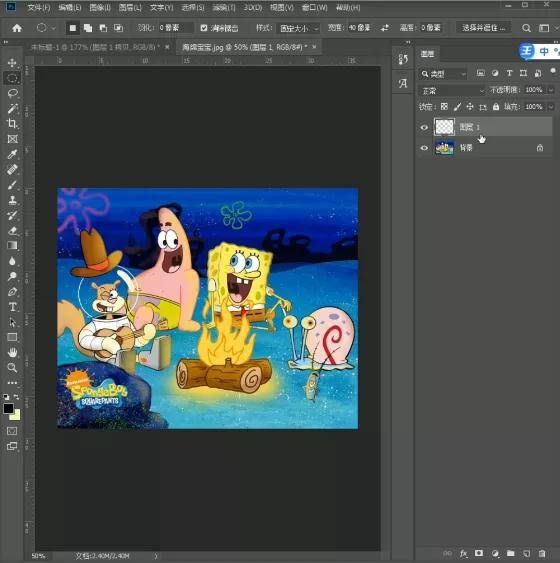Select the Lasso tool
The width and height of the screenshot is (560, 563).
[12, 93]
